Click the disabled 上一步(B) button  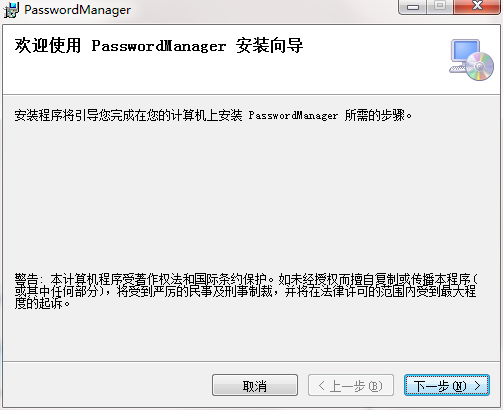(351, 385)
